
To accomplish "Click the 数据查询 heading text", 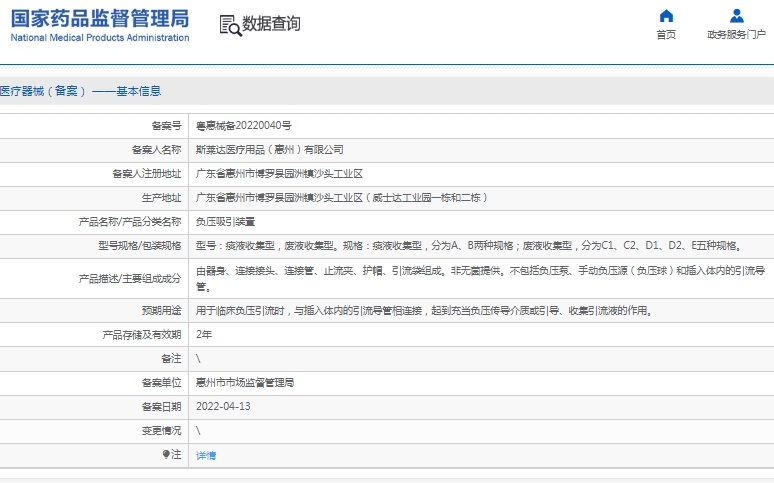I will pos(271,23).
